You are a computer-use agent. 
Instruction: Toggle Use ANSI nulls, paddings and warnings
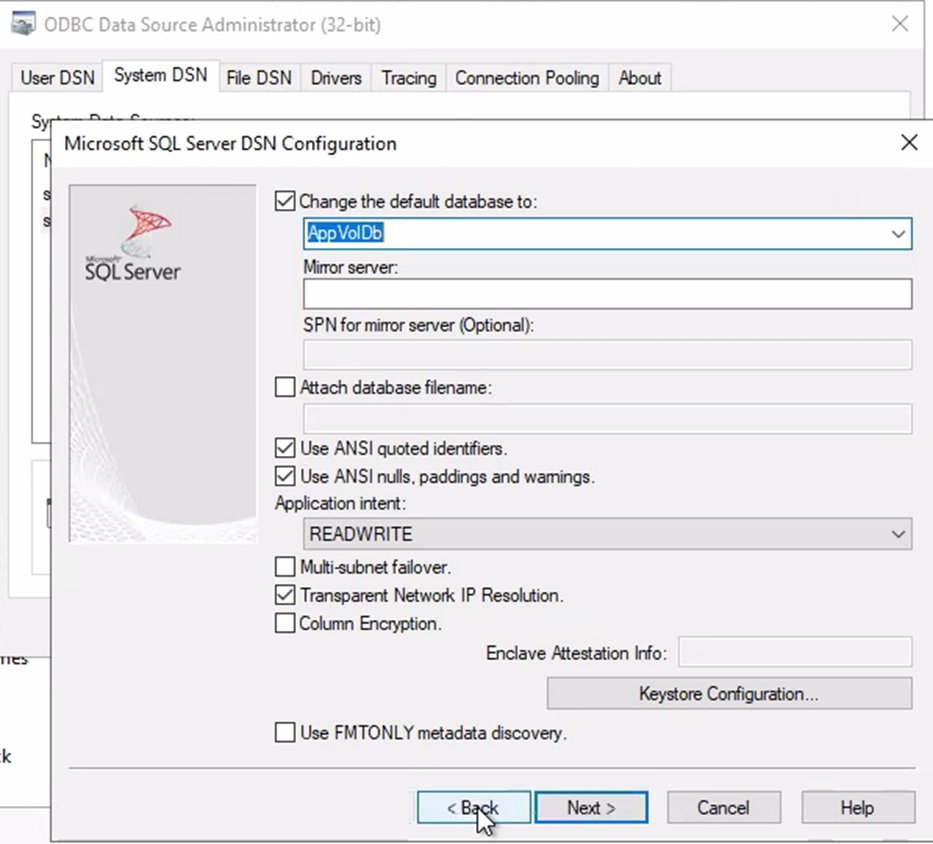point(285,477)
